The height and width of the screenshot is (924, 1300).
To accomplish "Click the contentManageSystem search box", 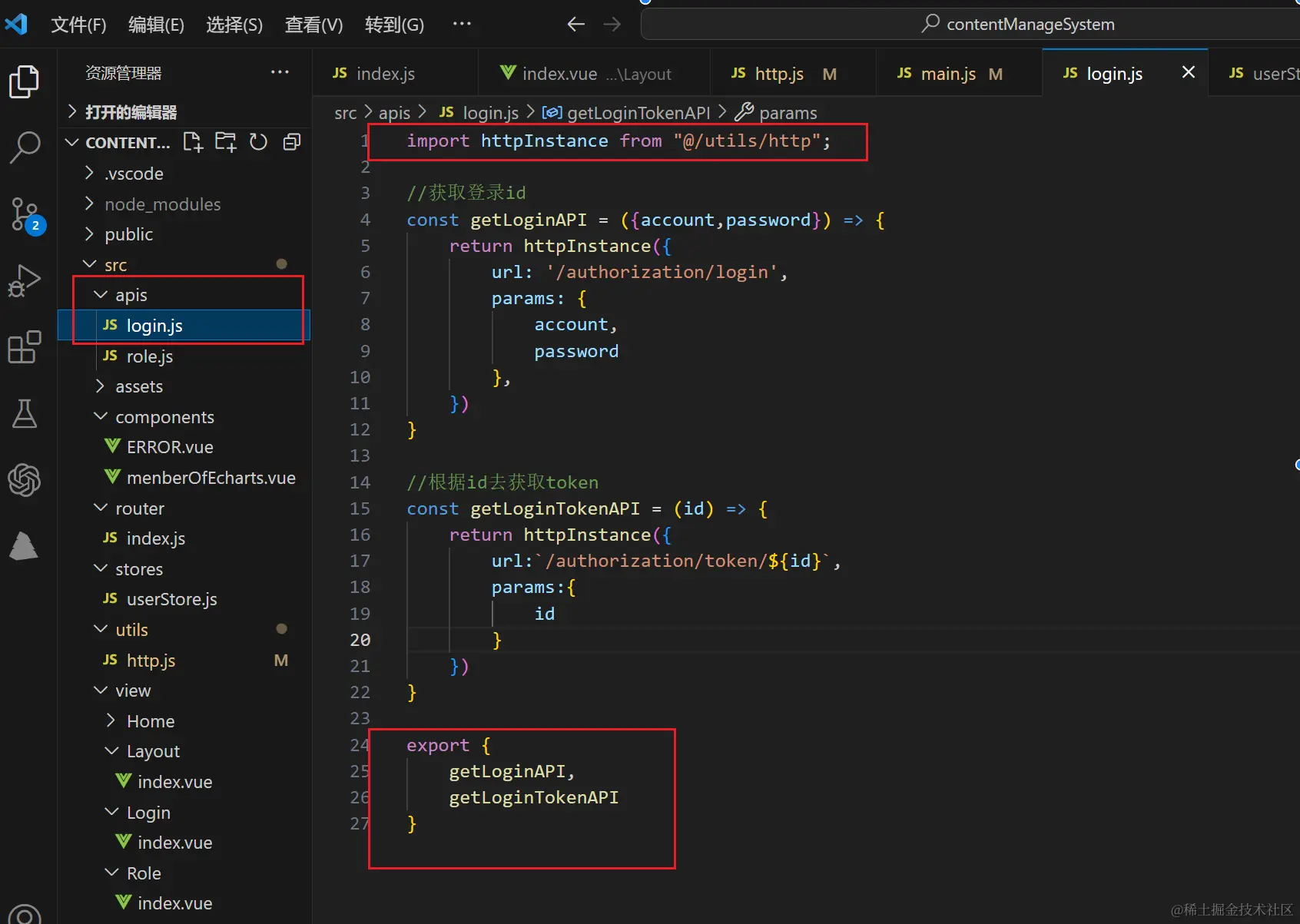I will (x=1030, y=24).
